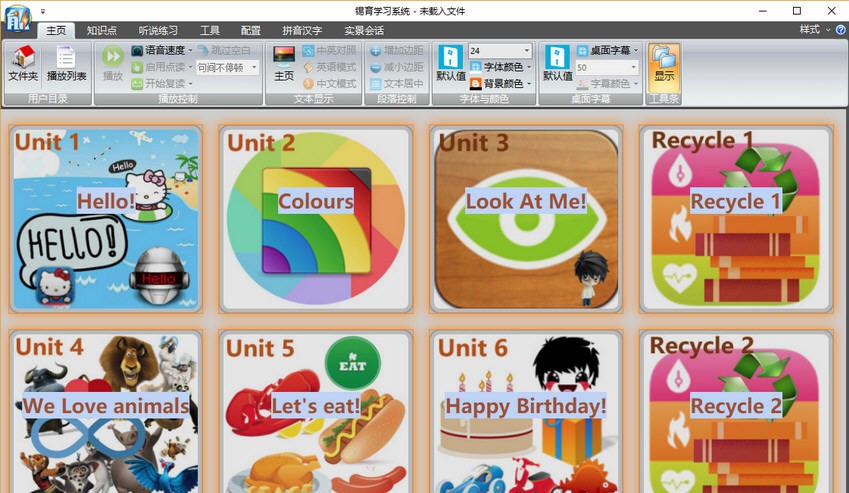Open the Recycle 2 lesson card
Screen dimensions: 849x493
736,412
